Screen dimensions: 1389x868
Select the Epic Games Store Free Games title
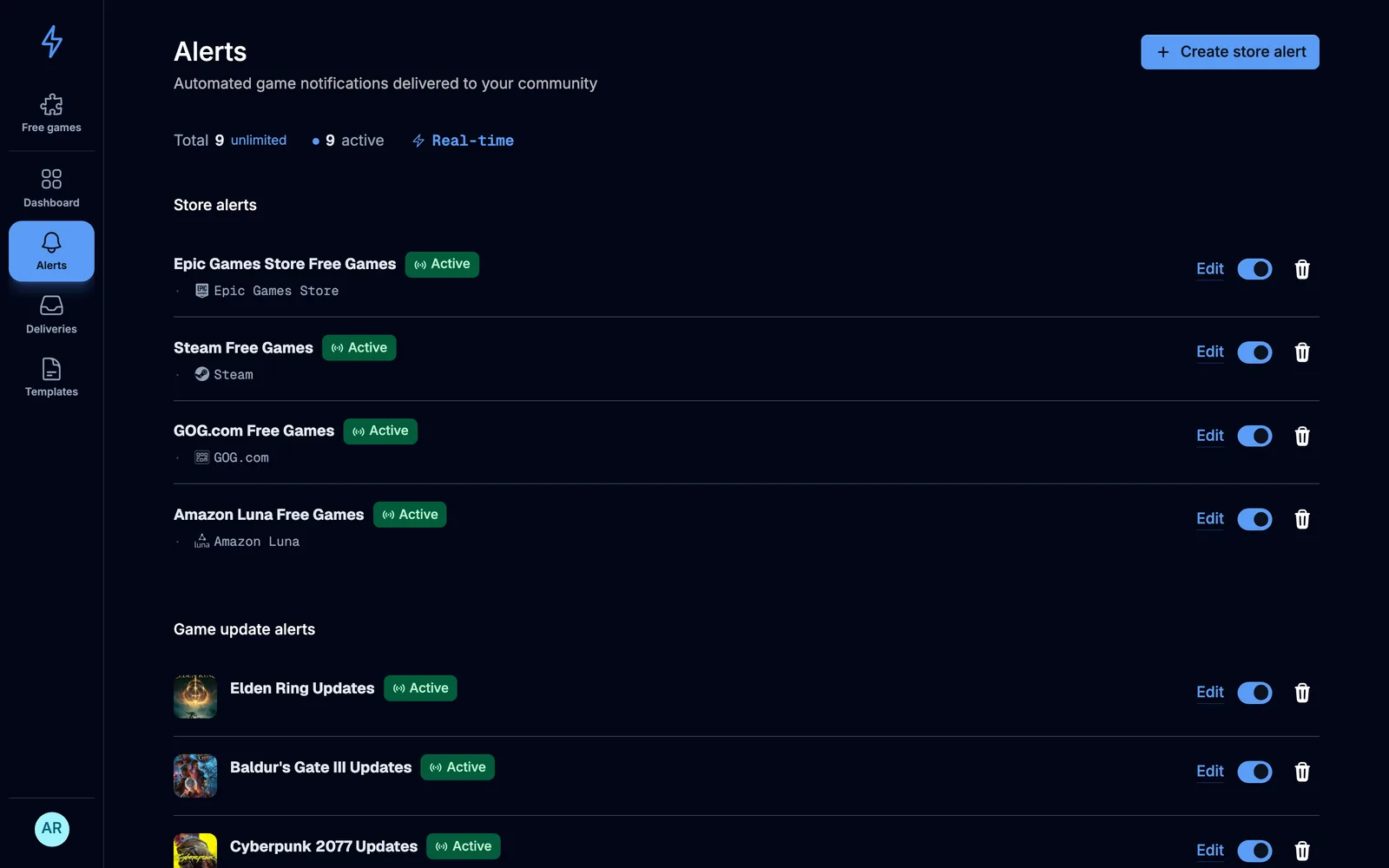click(x=285, y=264)
